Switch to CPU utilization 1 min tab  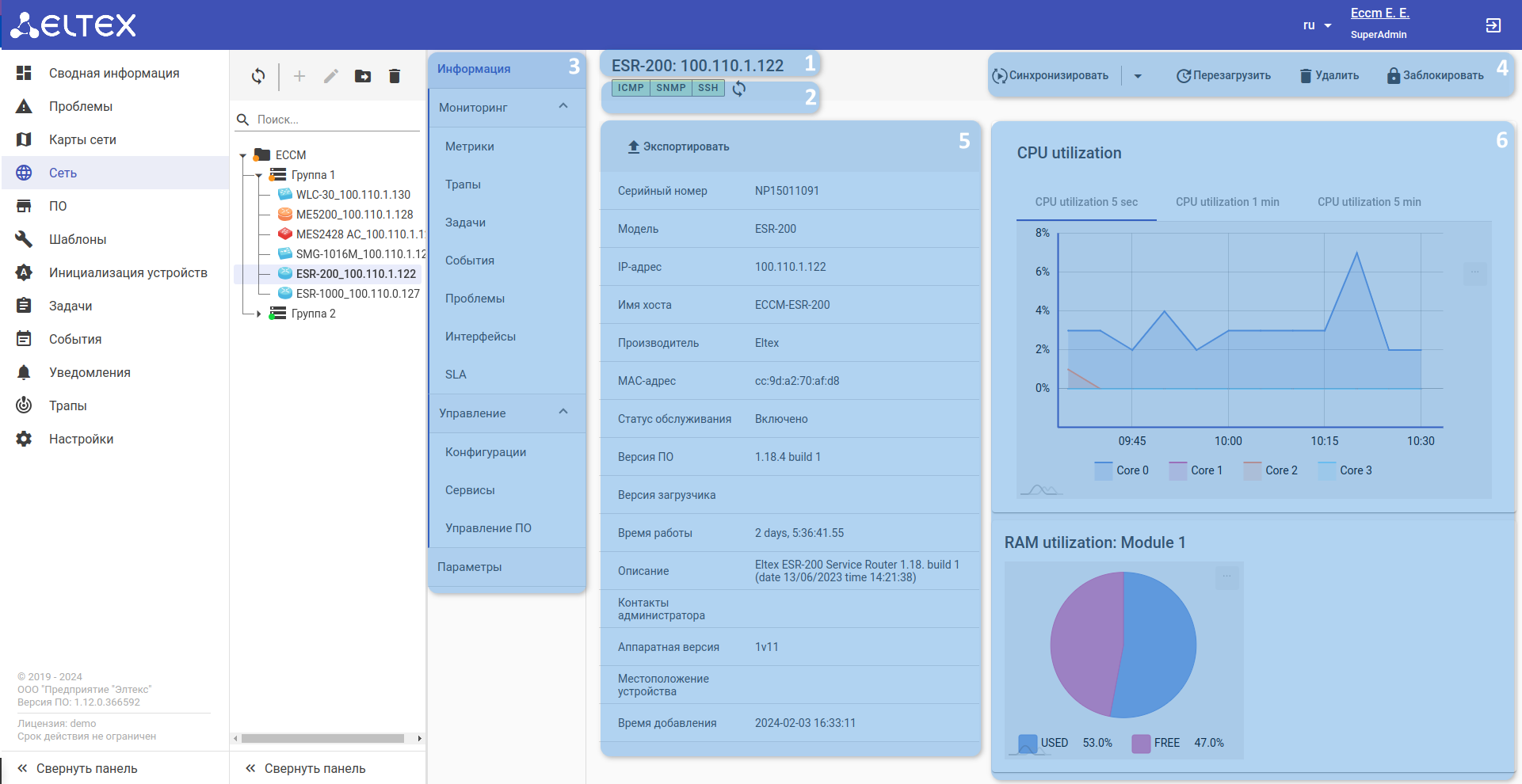click(x=1227, y=202)
